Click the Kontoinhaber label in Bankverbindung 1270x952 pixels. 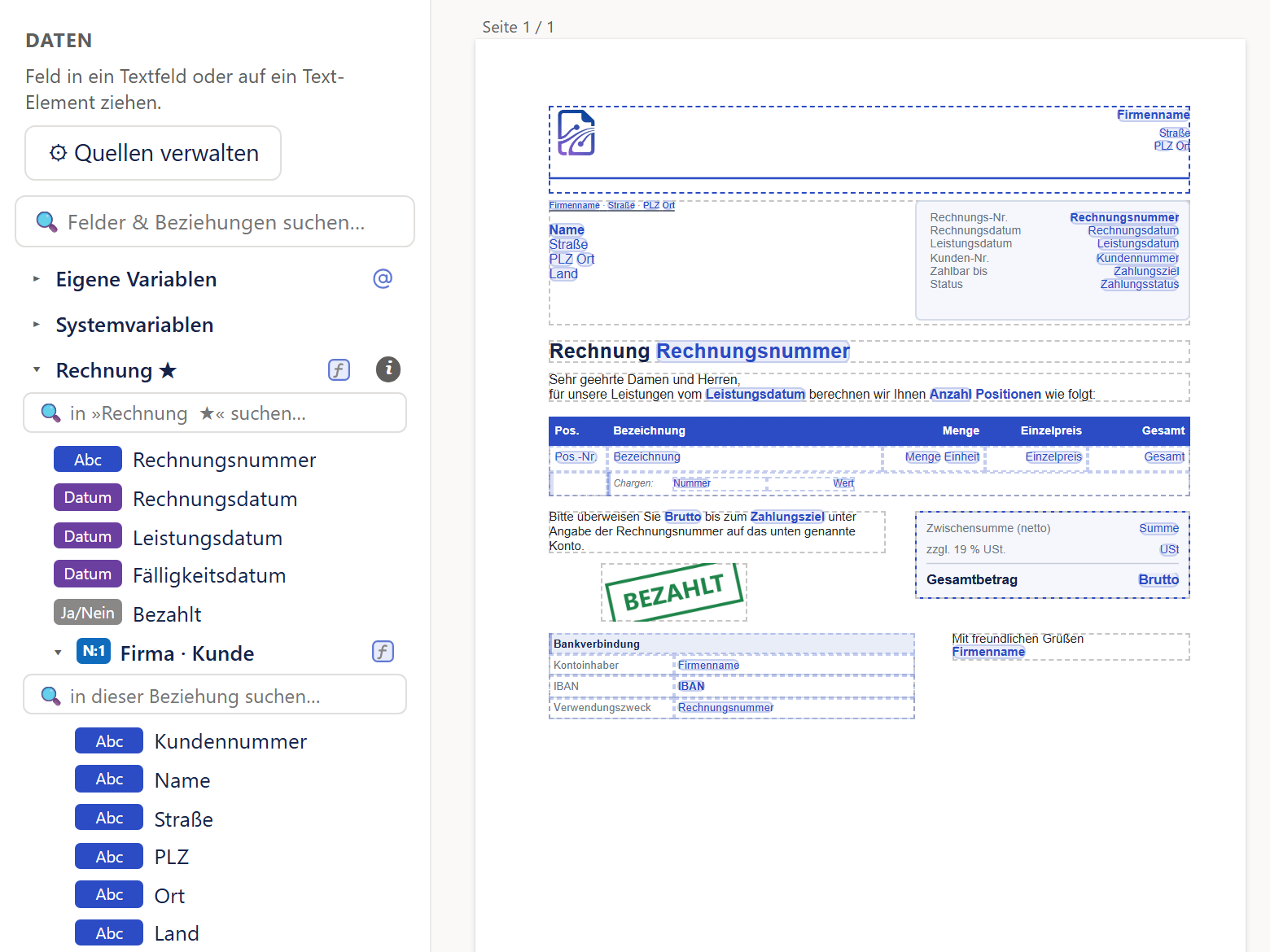[586, 665]
